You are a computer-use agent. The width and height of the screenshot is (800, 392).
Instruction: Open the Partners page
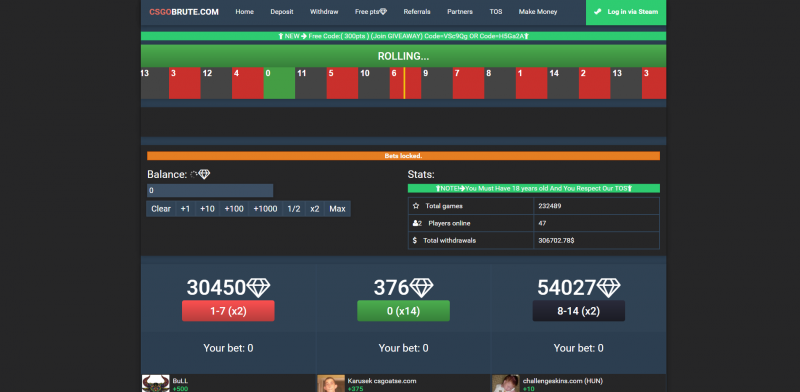pyautogui.click(x=460, y=12)
